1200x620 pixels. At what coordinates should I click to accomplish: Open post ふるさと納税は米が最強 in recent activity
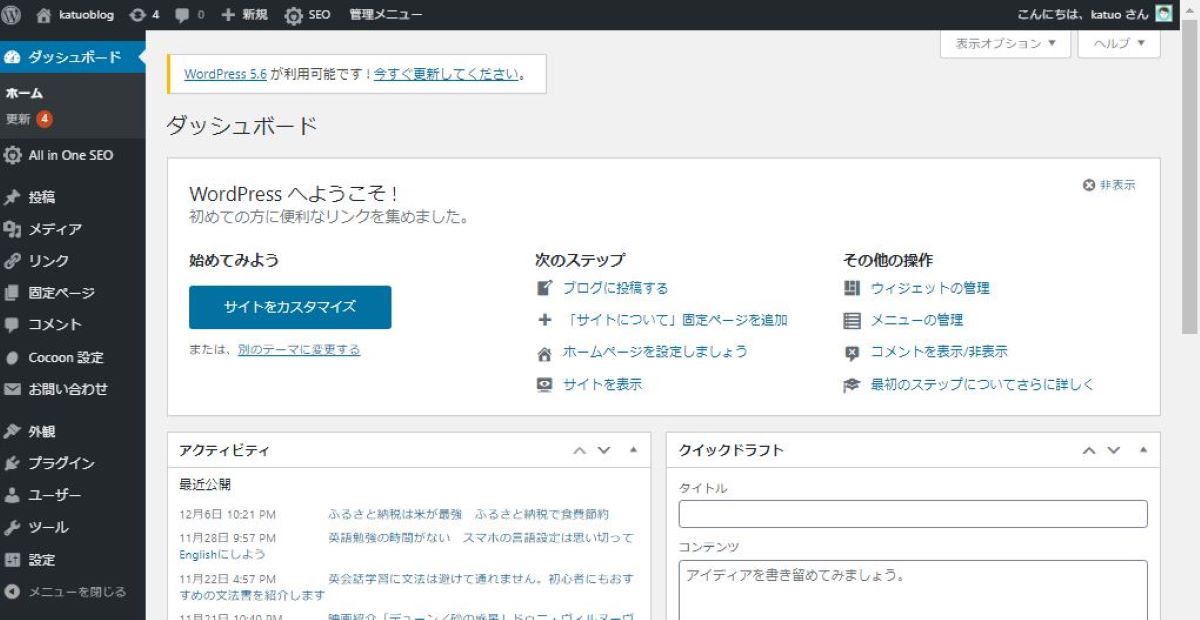tap(468, 514)
